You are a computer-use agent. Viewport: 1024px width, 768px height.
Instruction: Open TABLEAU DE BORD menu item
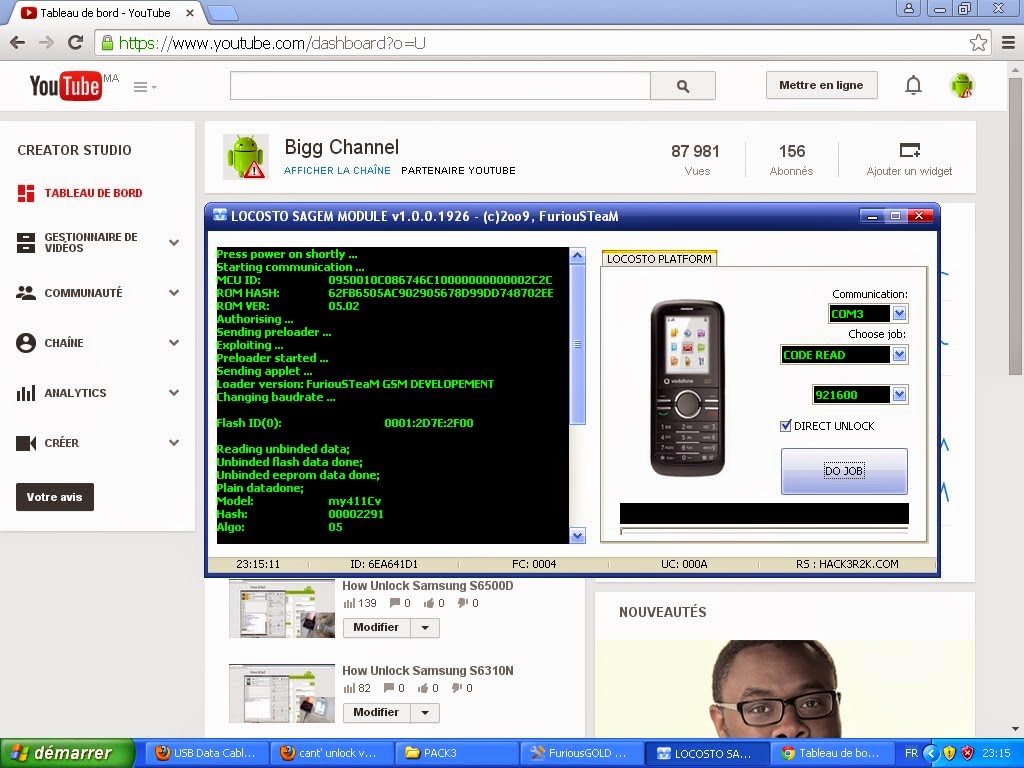(93, 193)
